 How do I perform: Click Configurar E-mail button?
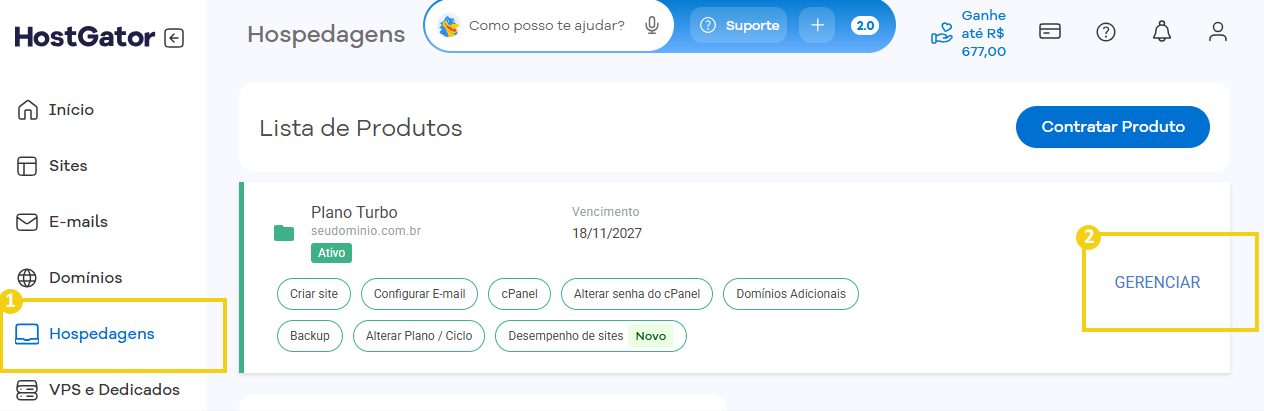419,294
